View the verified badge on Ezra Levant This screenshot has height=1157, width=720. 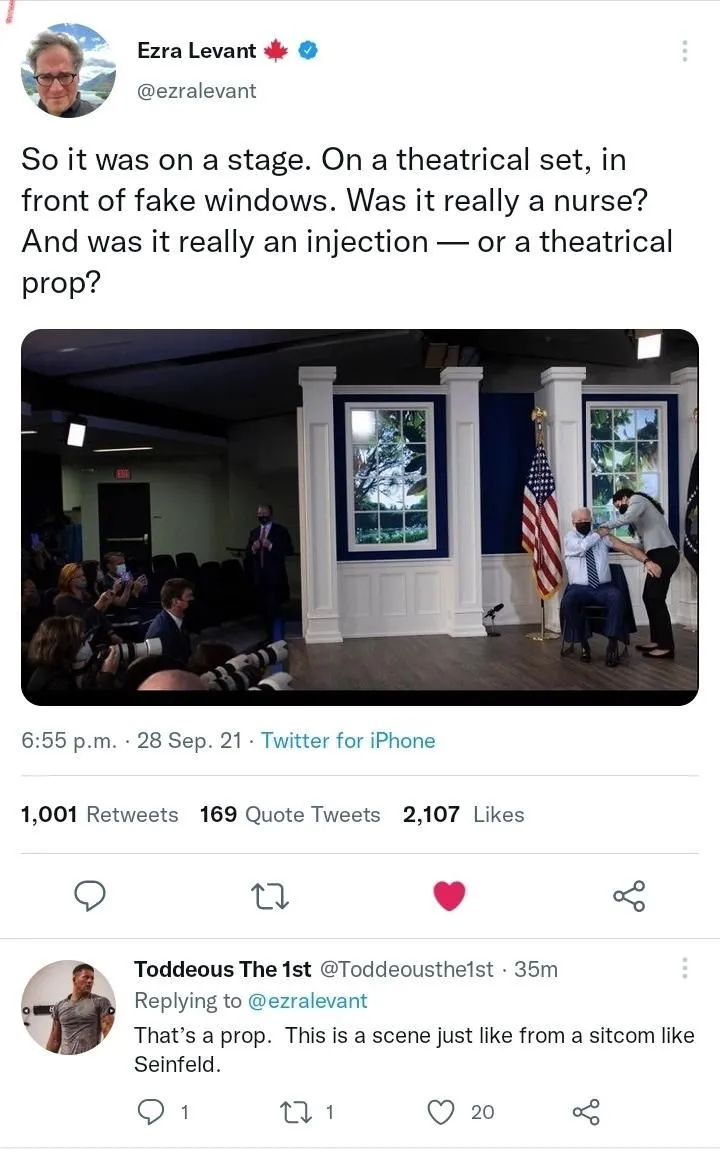coord(309,50)
